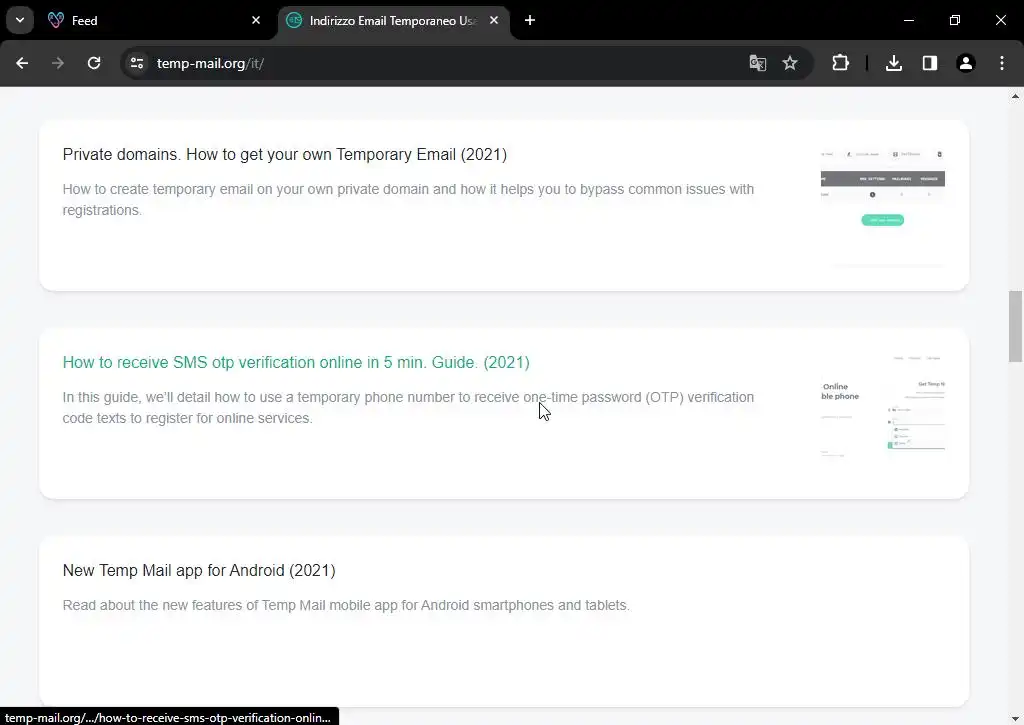Screen dimensions: 1024x725
Task: Reload the temp-mail page
Action: click(94, 63)
